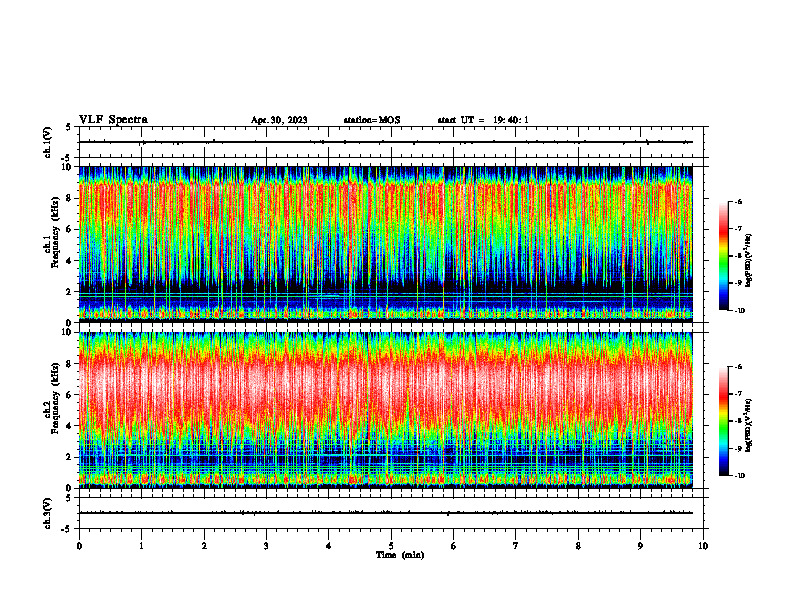
Task: Click the ch.2 spectrogram plot
Action: [x=385, y=410]
